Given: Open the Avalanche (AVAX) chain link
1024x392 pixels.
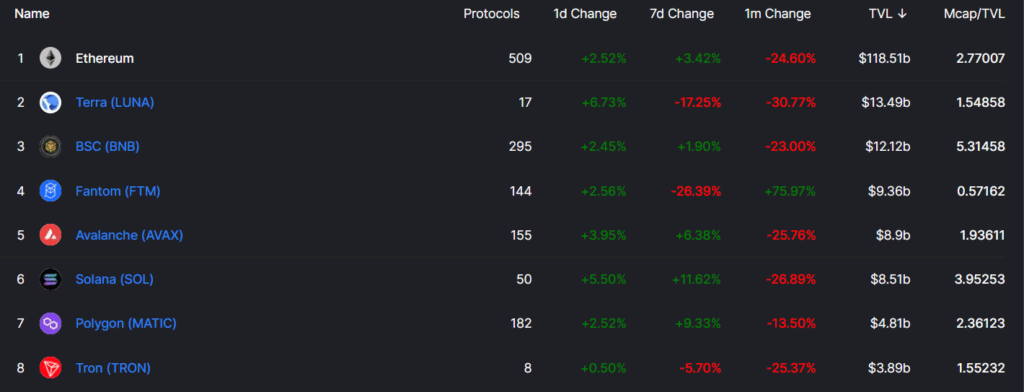Looking at the screenshot, I should click(x=129, y=235).
